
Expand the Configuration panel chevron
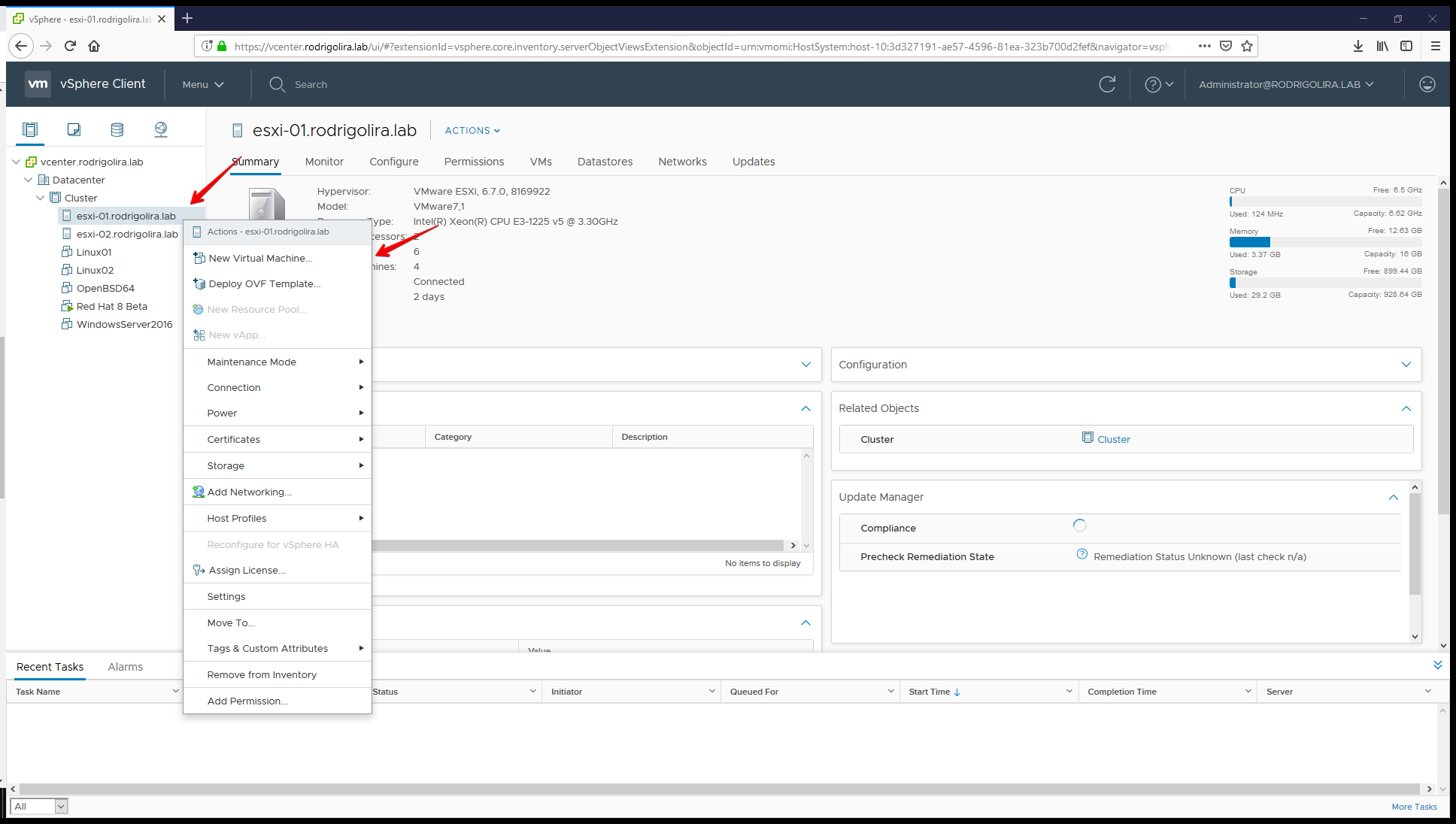[x=1406, y=365]
